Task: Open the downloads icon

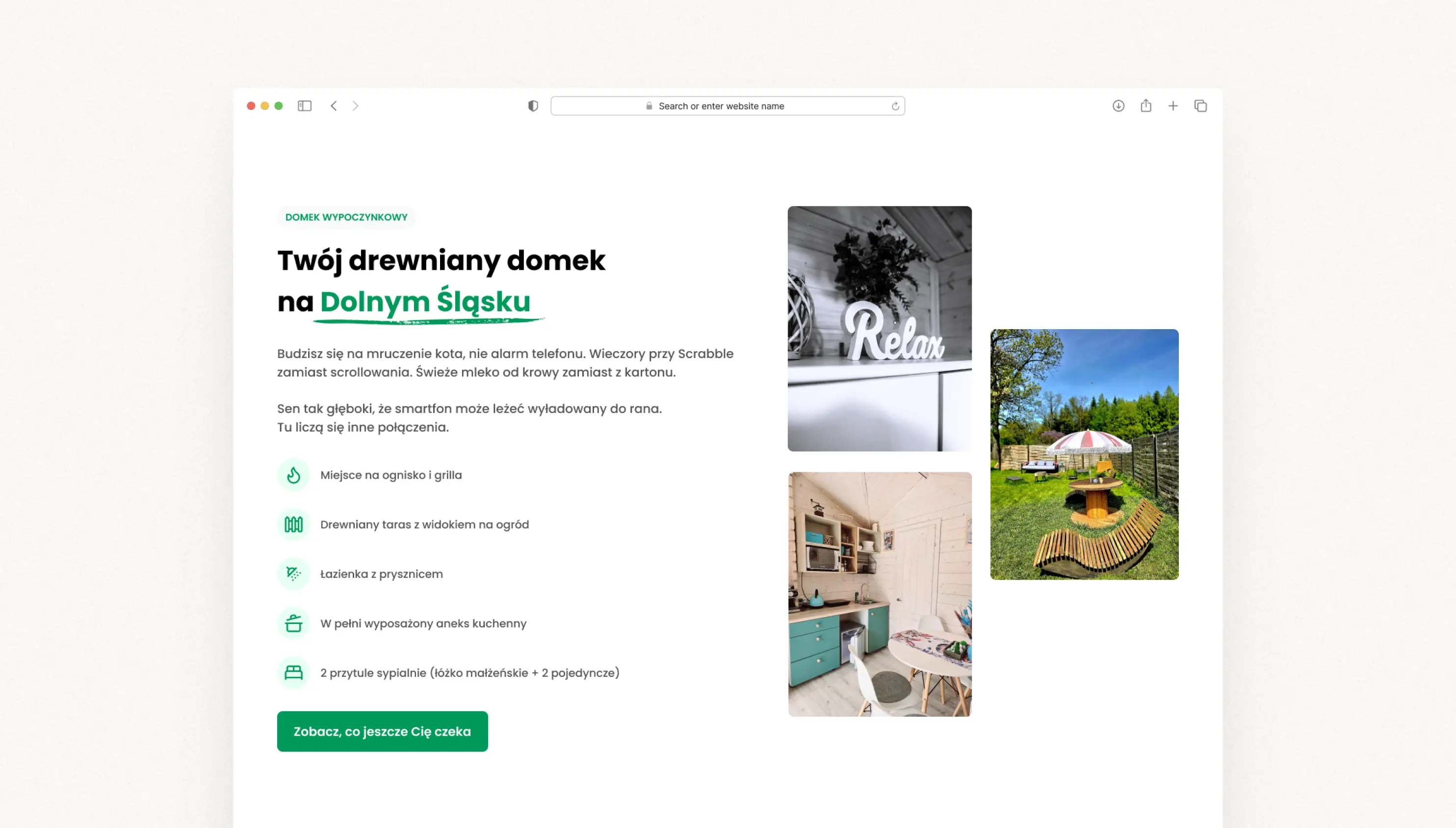Action: 1118,106
